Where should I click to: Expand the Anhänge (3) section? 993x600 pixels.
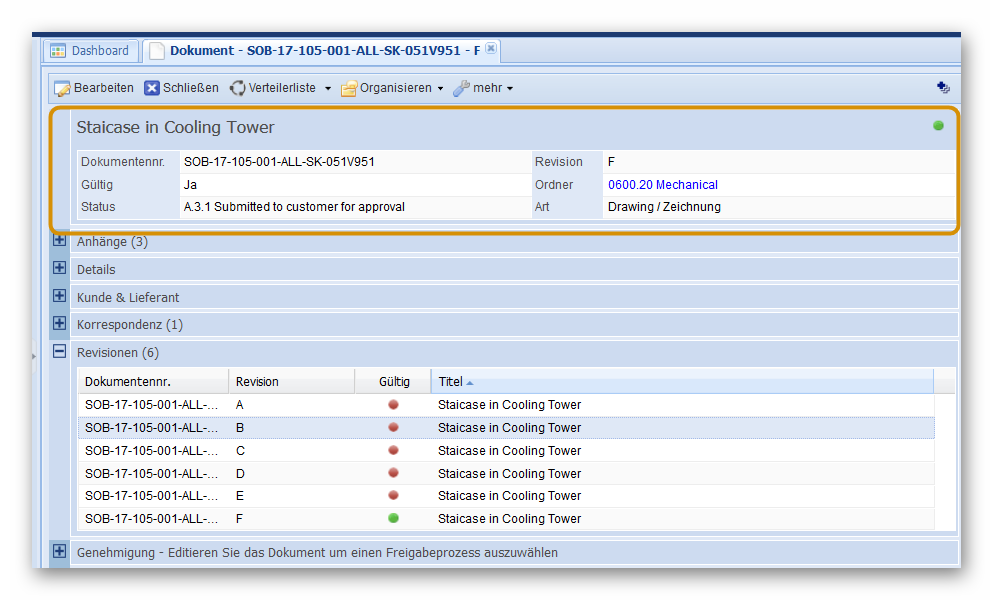point(60,241)
